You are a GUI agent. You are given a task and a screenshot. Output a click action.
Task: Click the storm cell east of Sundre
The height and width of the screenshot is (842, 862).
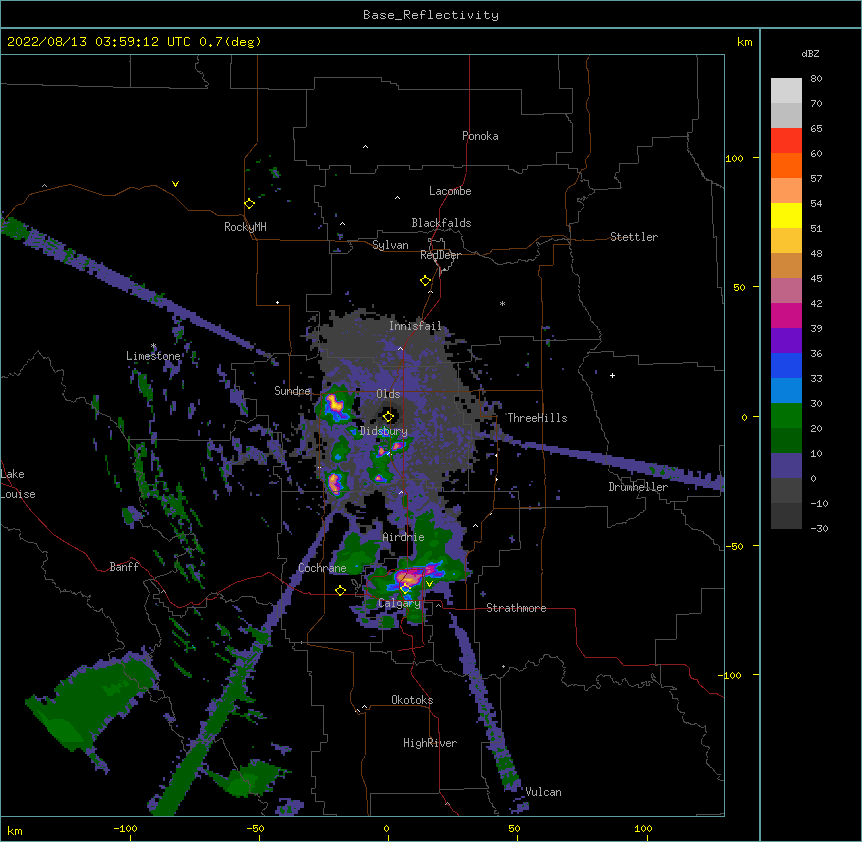pyautogui.click(x=334, y=406)
